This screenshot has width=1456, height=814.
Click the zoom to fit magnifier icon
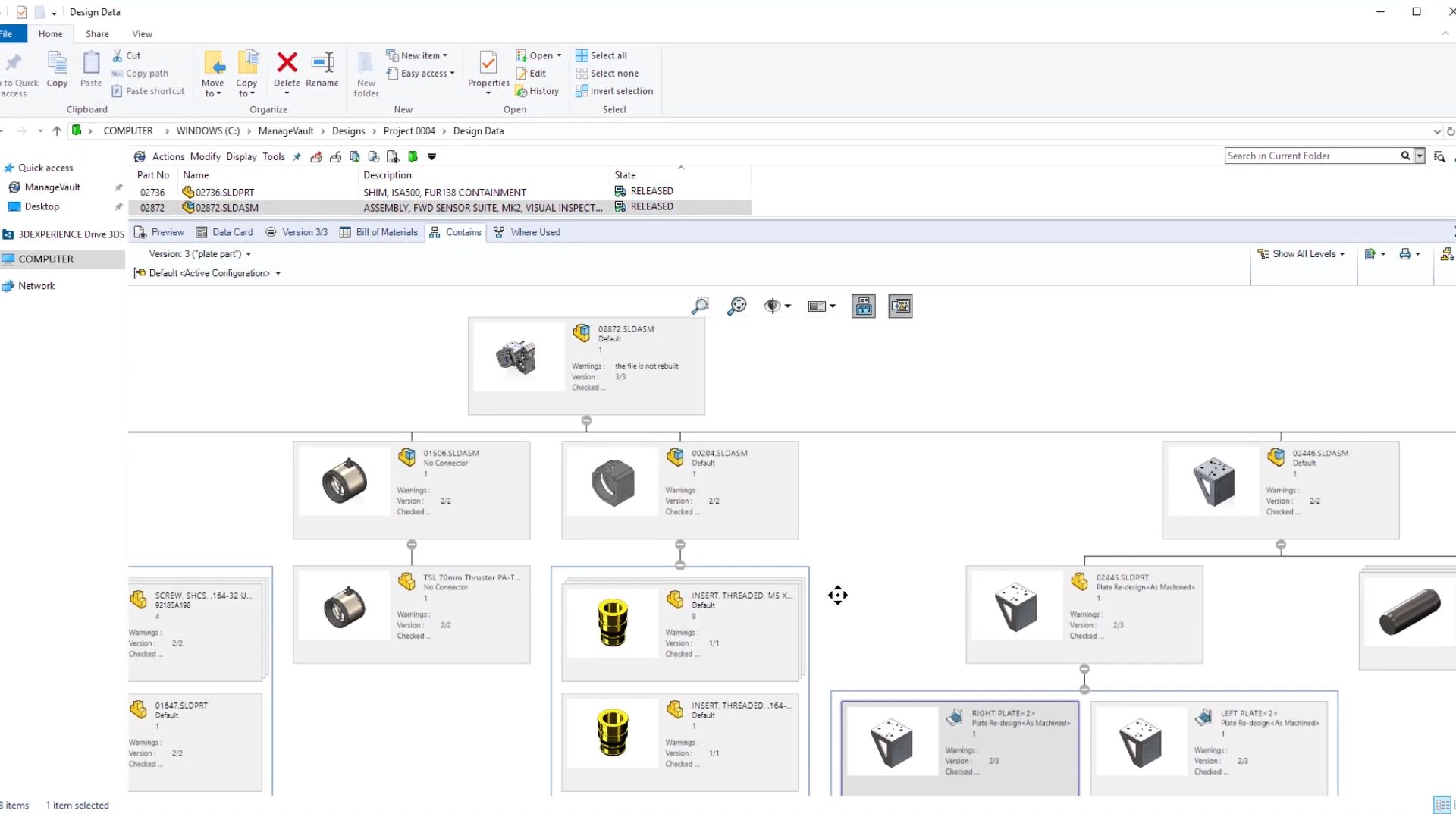736,306
